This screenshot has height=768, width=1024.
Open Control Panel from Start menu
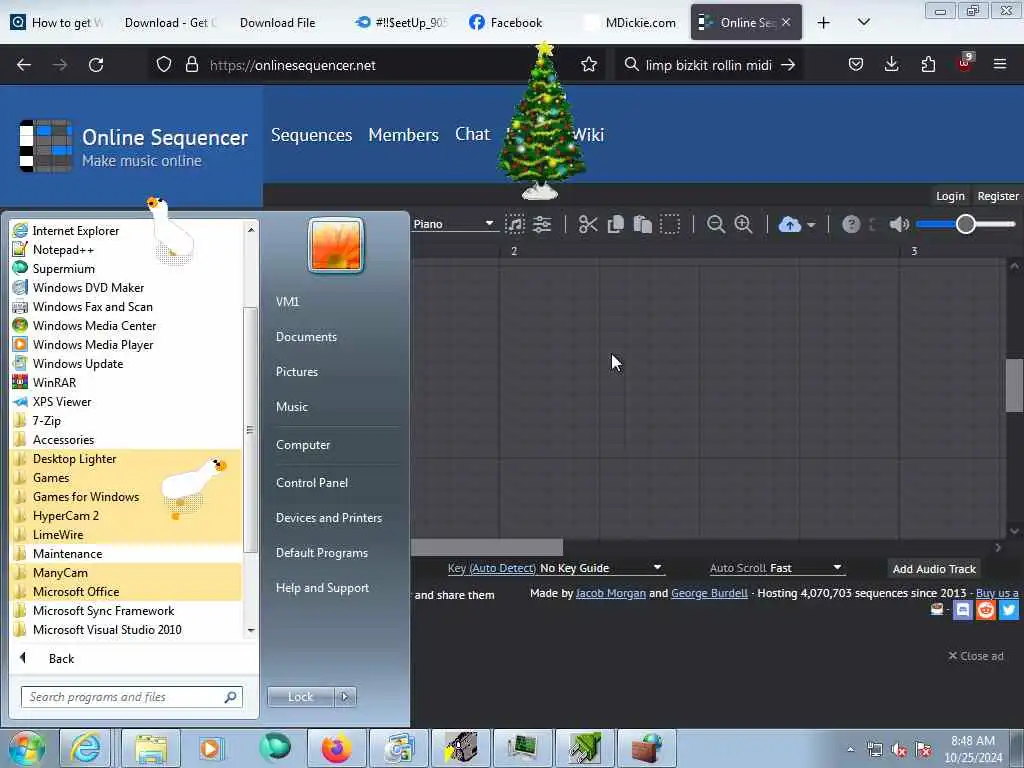tap(312, 483)
